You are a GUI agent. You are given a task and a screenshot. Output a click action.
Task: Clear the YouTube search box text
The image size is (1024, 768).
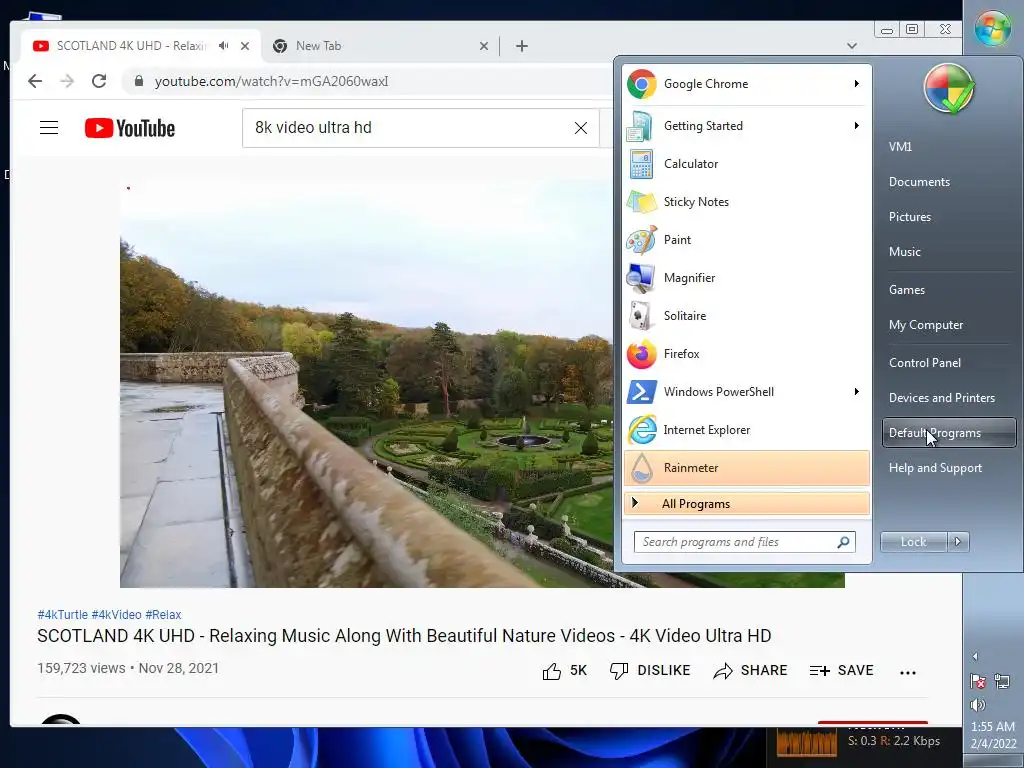(x=581, y=128)
